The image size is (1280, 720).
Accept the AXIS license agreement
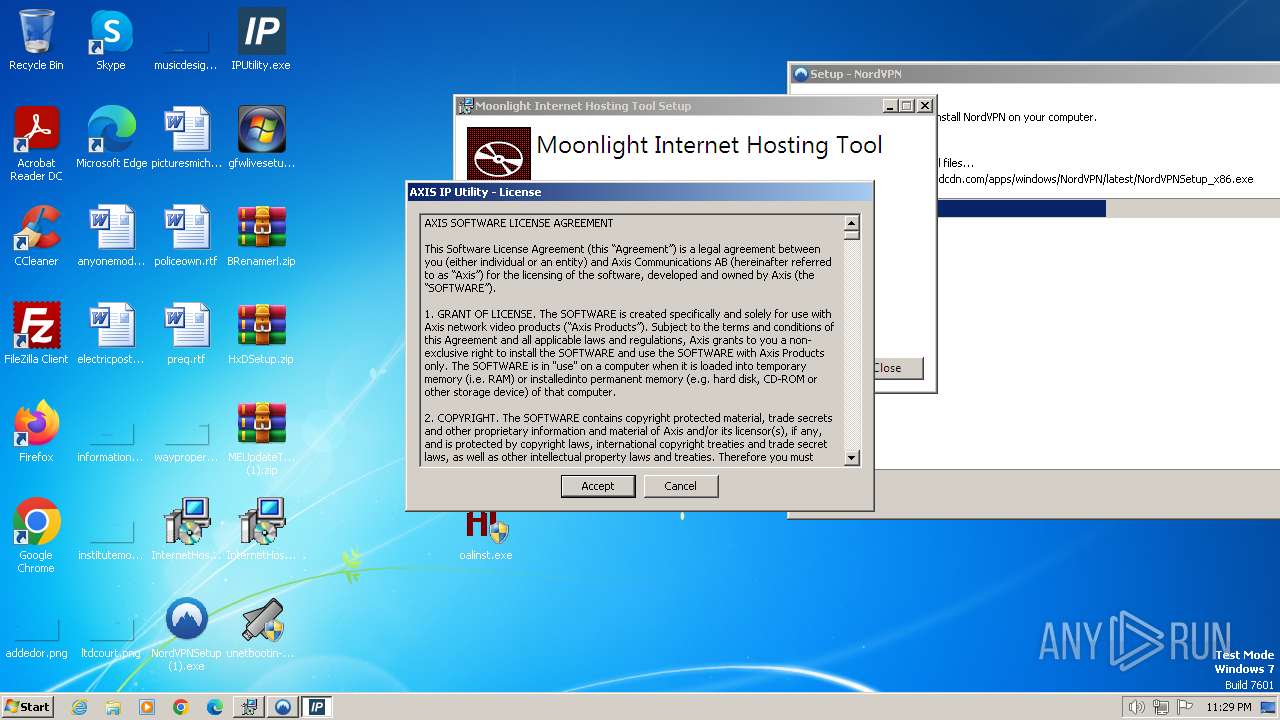coord(597,486)
